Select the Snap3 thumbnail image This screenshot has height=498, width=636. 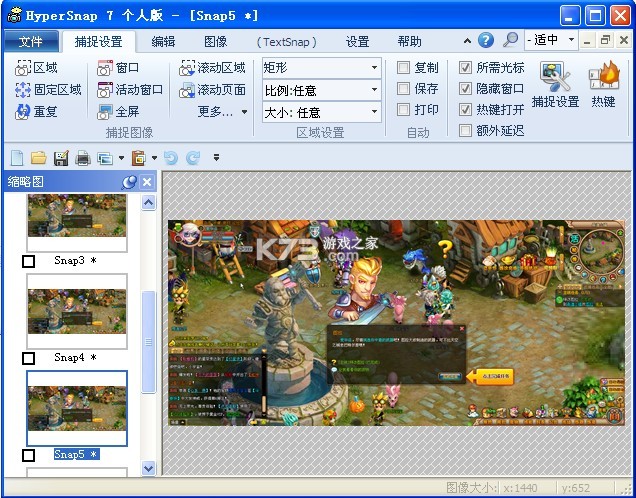pyautogui.click(x=77, y=222)
